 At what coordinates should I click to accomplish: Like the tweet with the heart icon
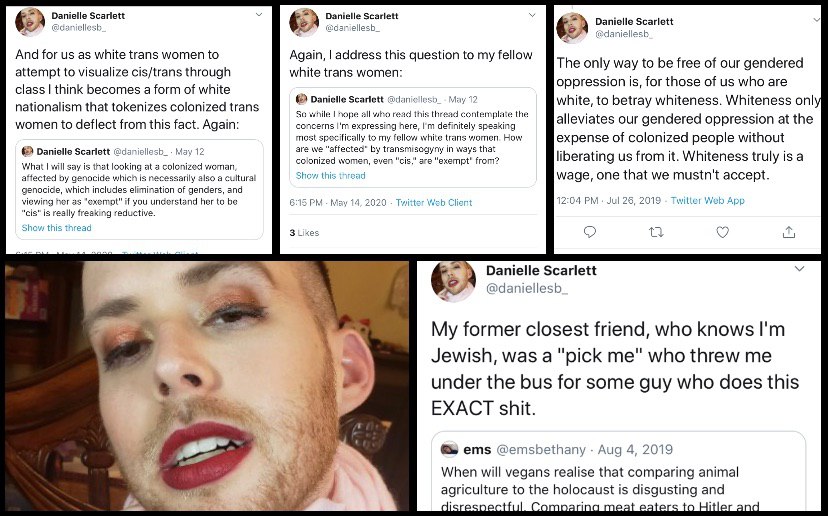pyautogui.click(x=722, y=232)
